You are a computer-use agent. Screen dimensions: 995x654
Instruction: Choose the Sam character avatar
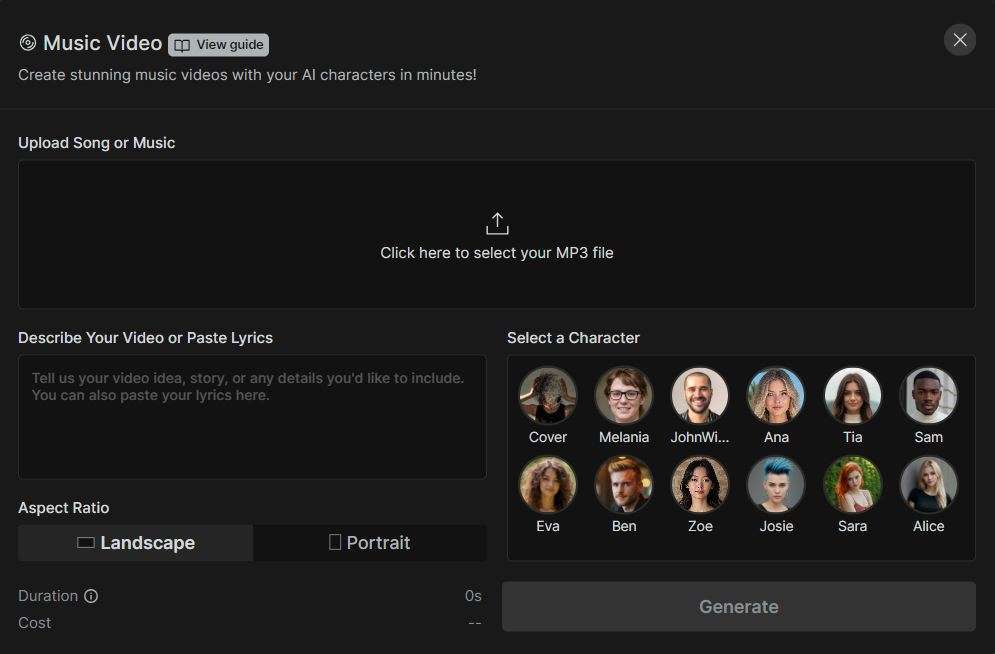(x=928, y=395)
